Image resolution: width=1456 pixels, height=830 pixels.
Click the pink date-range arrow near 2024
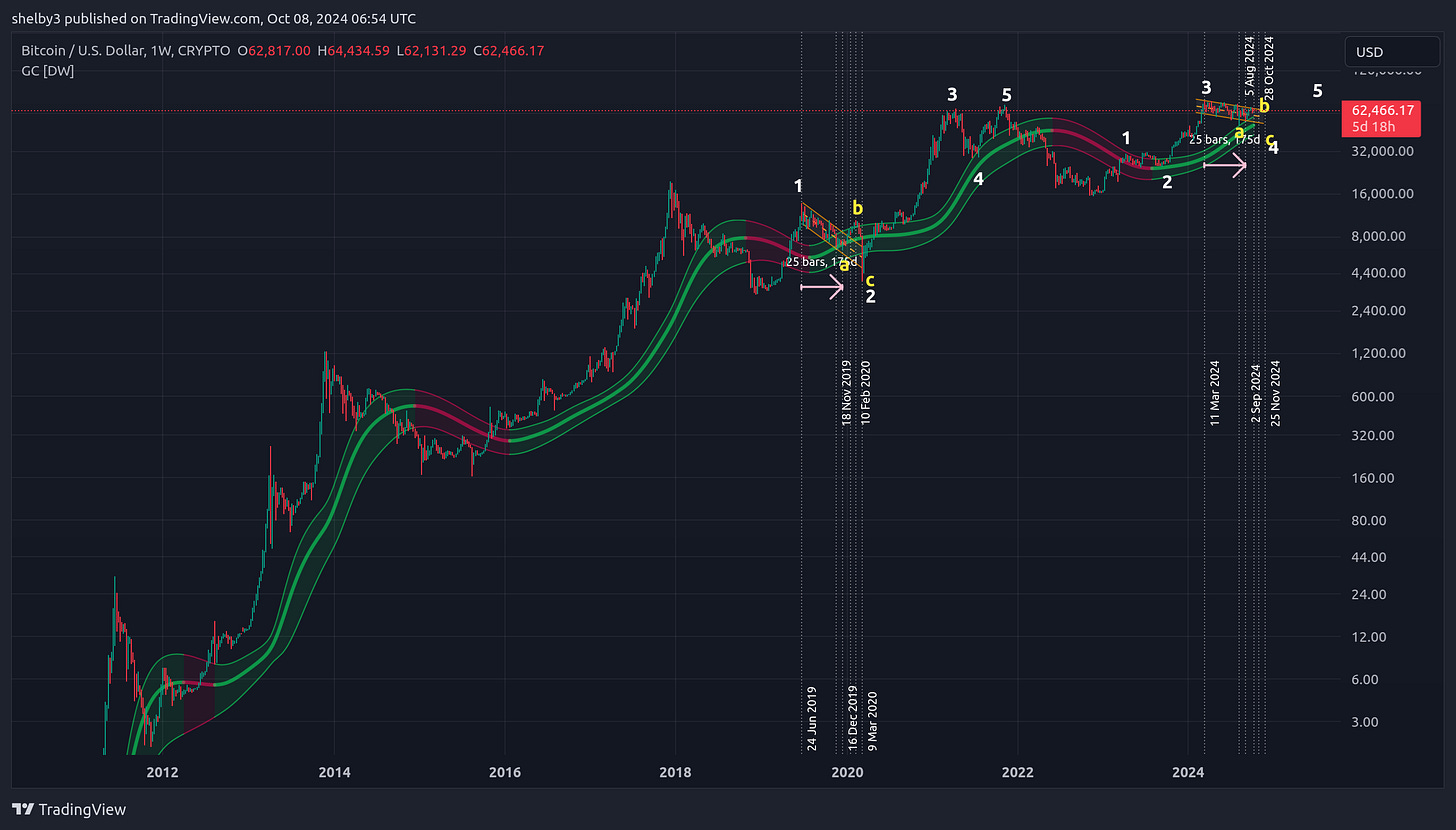point(1225,165)
